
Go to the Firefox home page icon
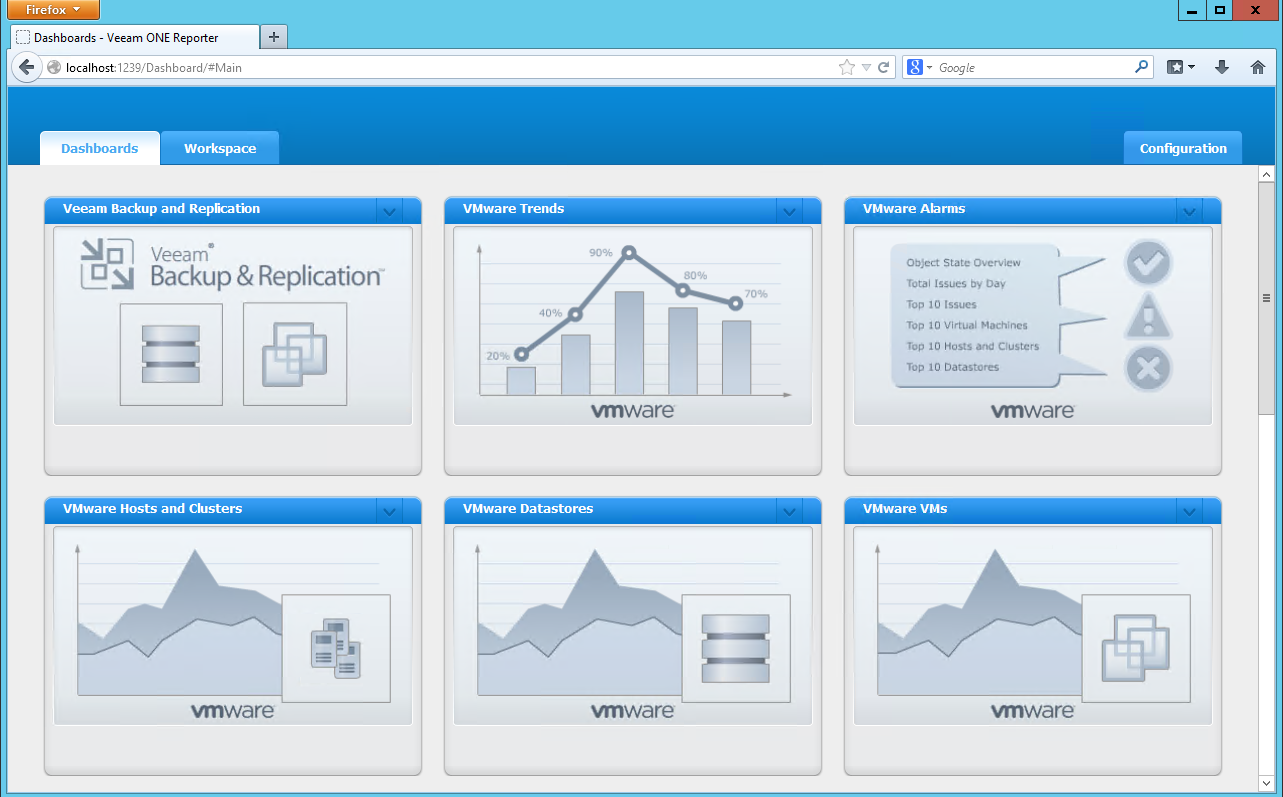1258,68
